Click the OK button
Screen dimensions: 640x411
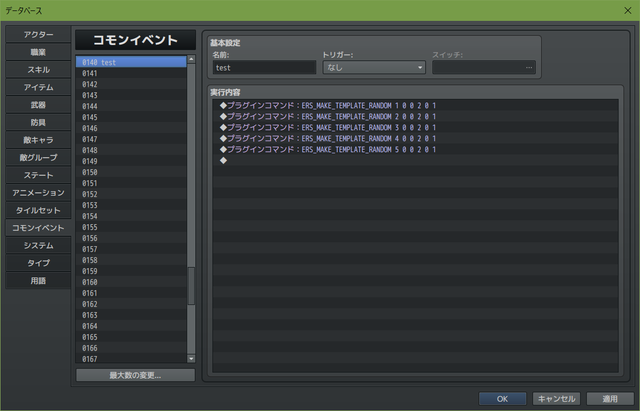pos(502,399)
